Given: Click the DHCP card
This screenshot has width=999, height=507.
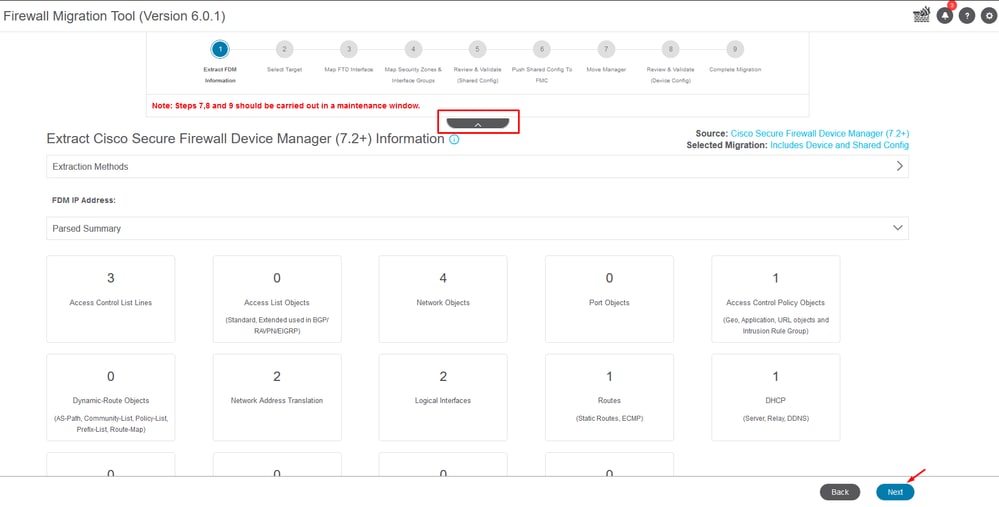Looking at the screenshot, I should click(775, 397).
